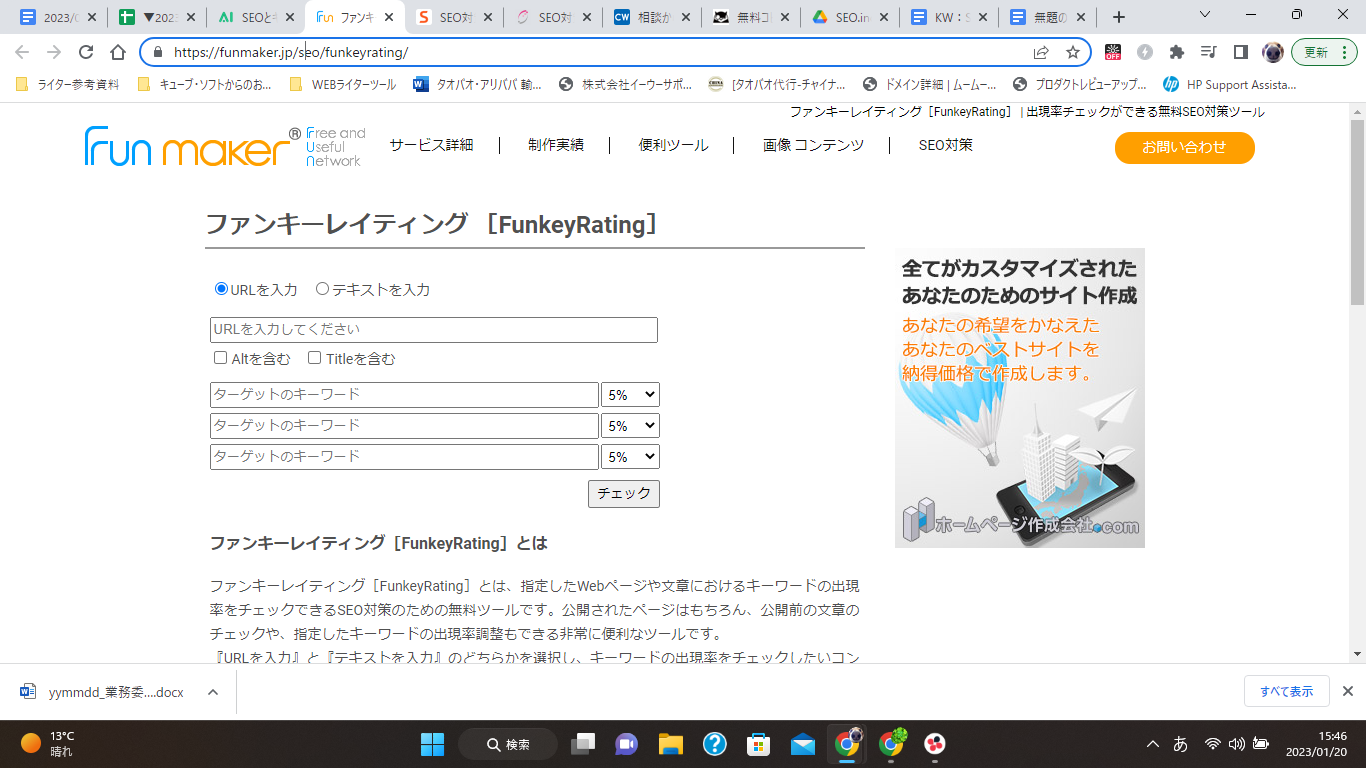Click the お問い合わせ orange button
1366x768 pixels.
pos(1185,148)
